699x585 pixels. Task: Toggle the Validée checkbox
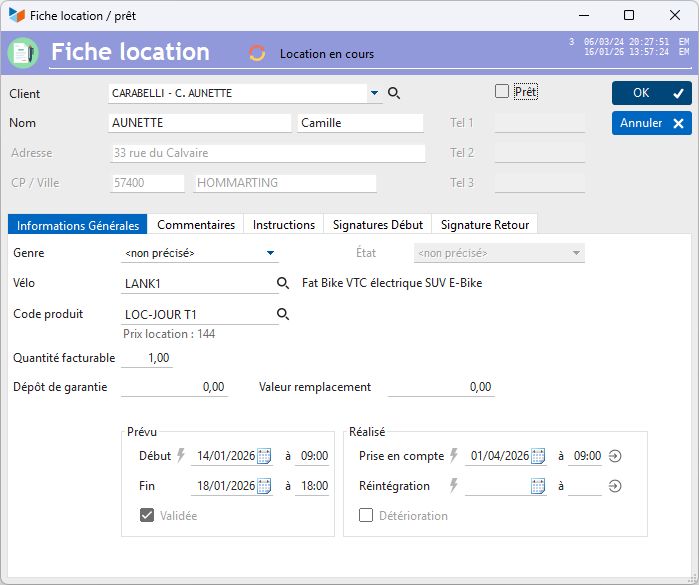147,515
